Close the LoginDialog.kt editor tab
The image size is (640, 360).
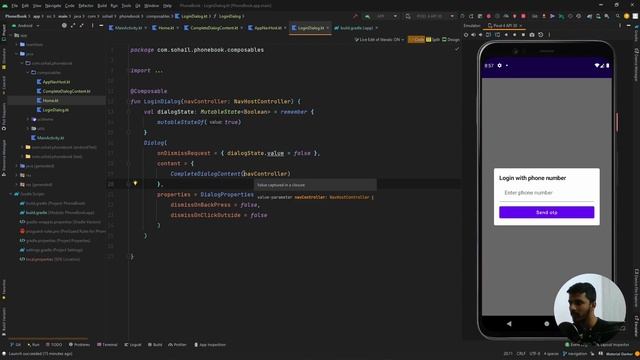[327, 28]
